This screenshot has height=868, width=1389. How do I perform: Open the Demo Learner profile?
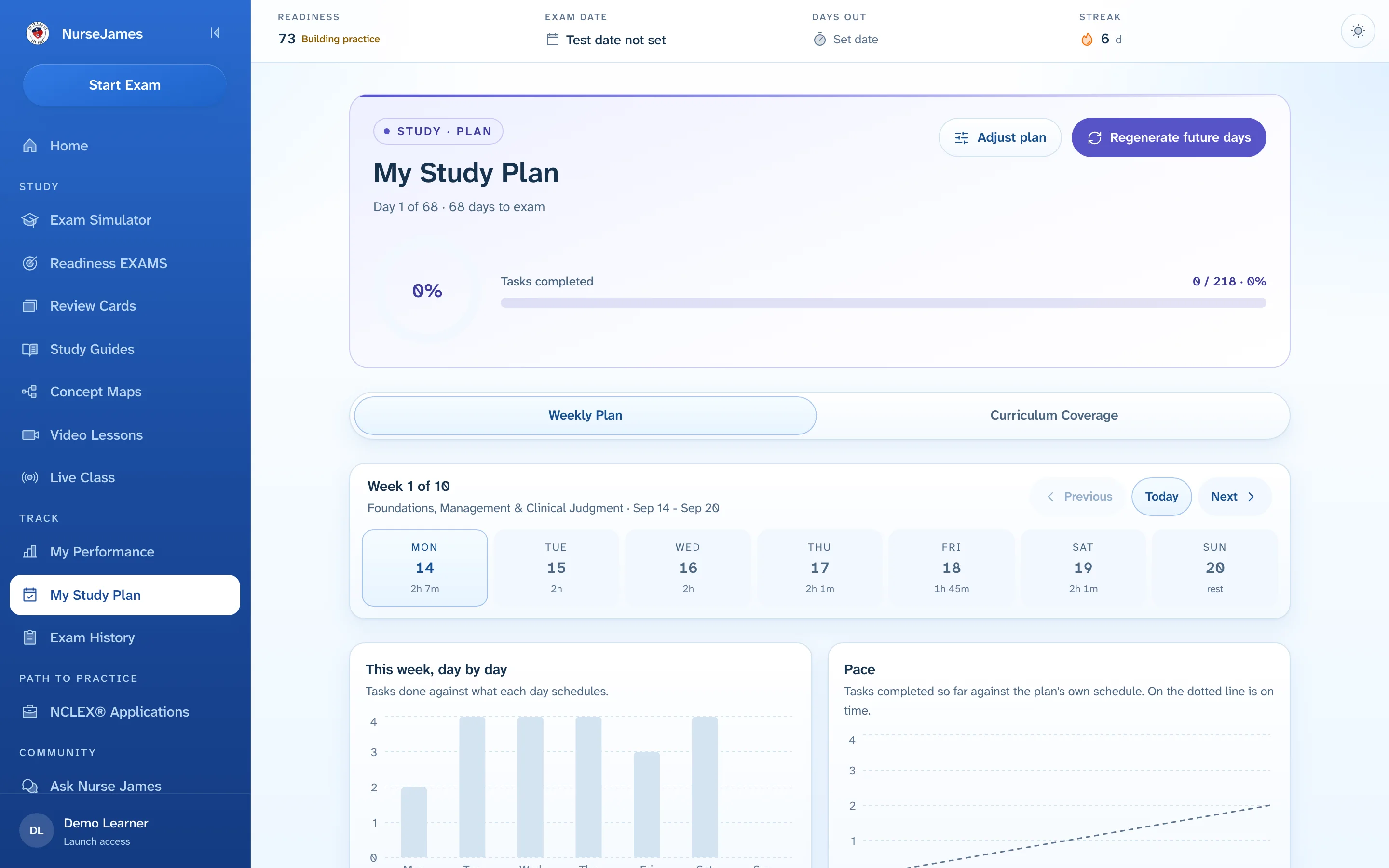pyautogui.click(x=124, y=830)
